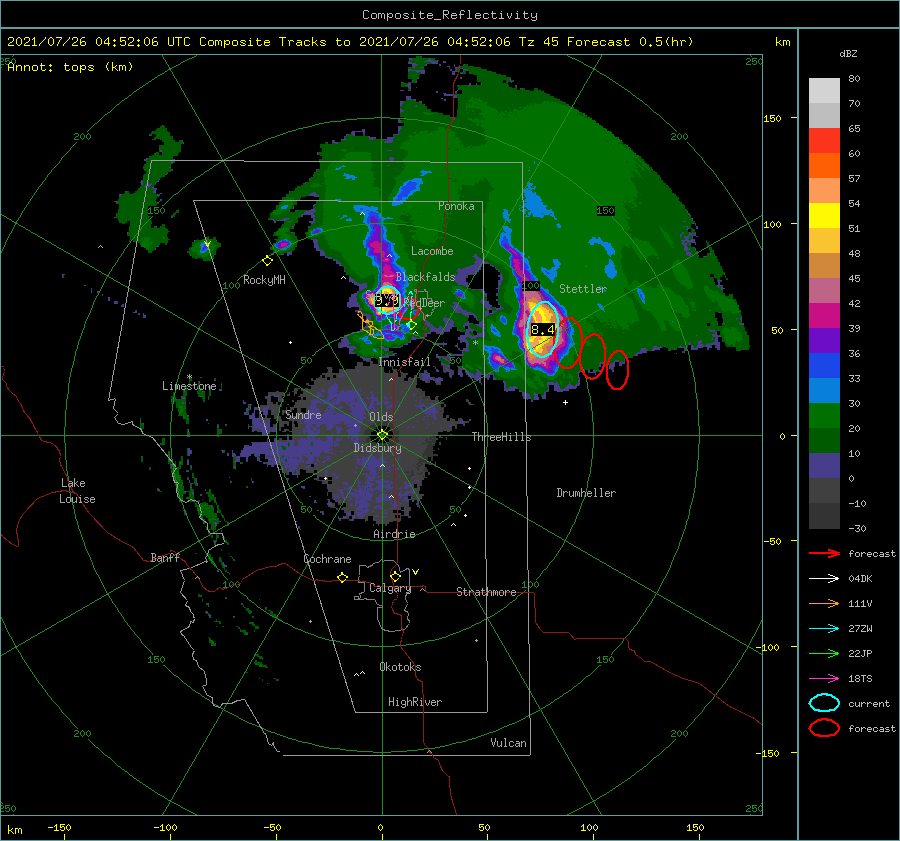Click the Ponoka city label
This screenshot has width=900, height=841.
pos(456,206)
